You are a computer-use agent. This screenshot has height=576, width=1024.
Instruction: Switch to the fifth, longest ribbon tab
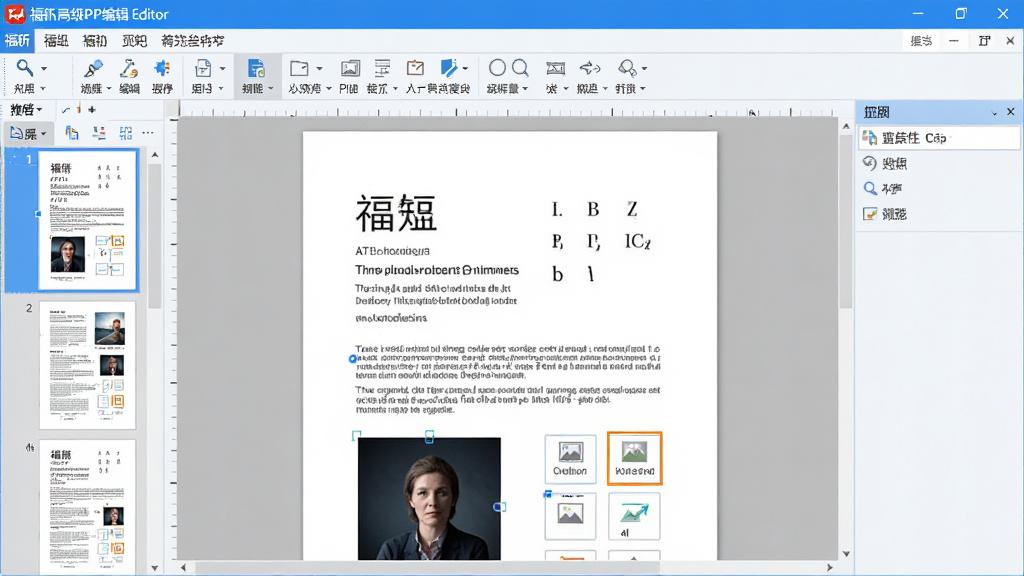(193, 40)
